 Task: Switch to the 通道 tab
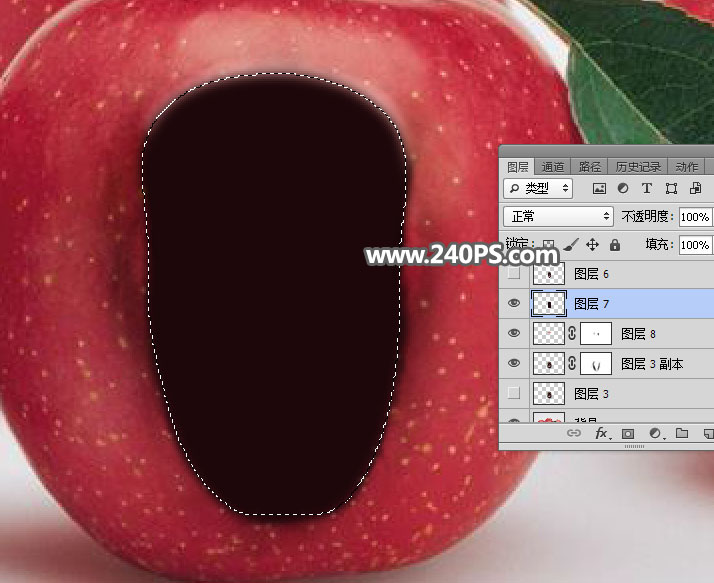point(553,167)
